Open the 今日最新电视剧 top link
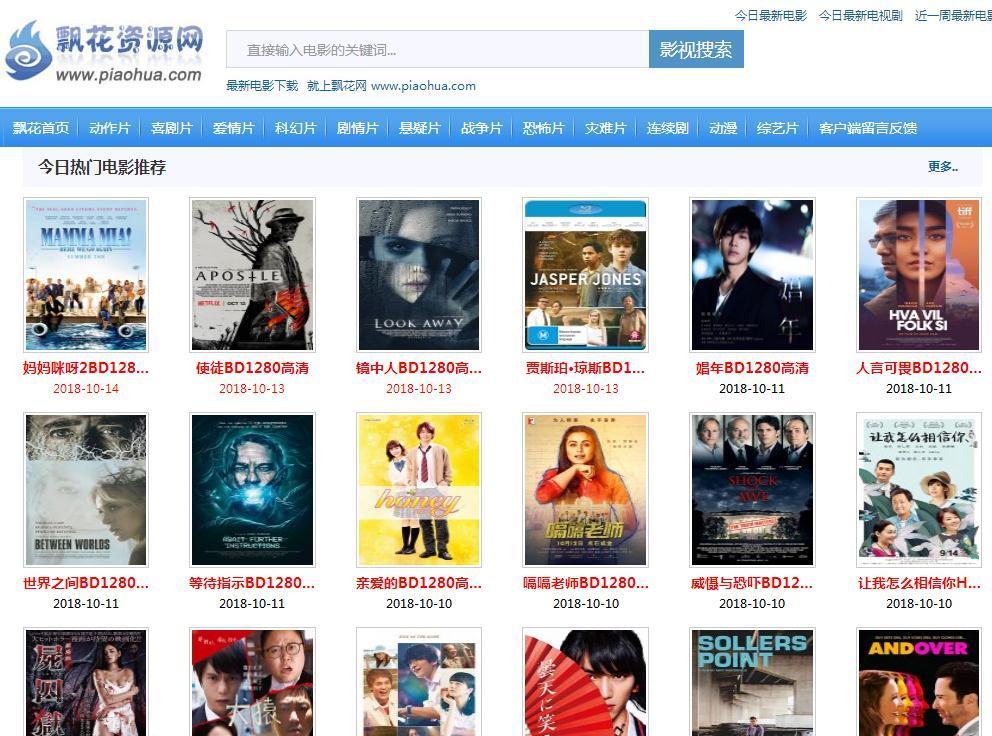This screenshot has height=736, width=992. (860, 15)
